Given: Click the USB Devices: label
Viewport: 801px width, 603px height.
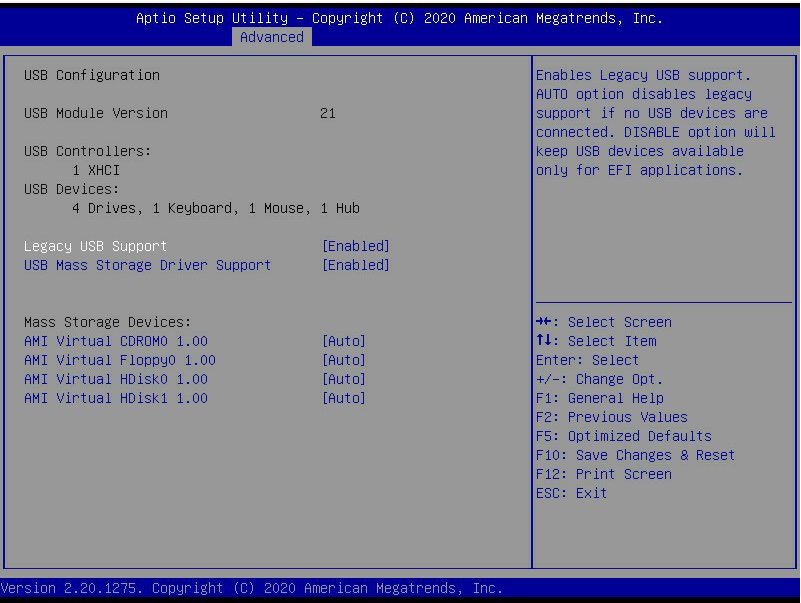Looking at the screenshot, I should pyautogui.click(x=72, y=189).
